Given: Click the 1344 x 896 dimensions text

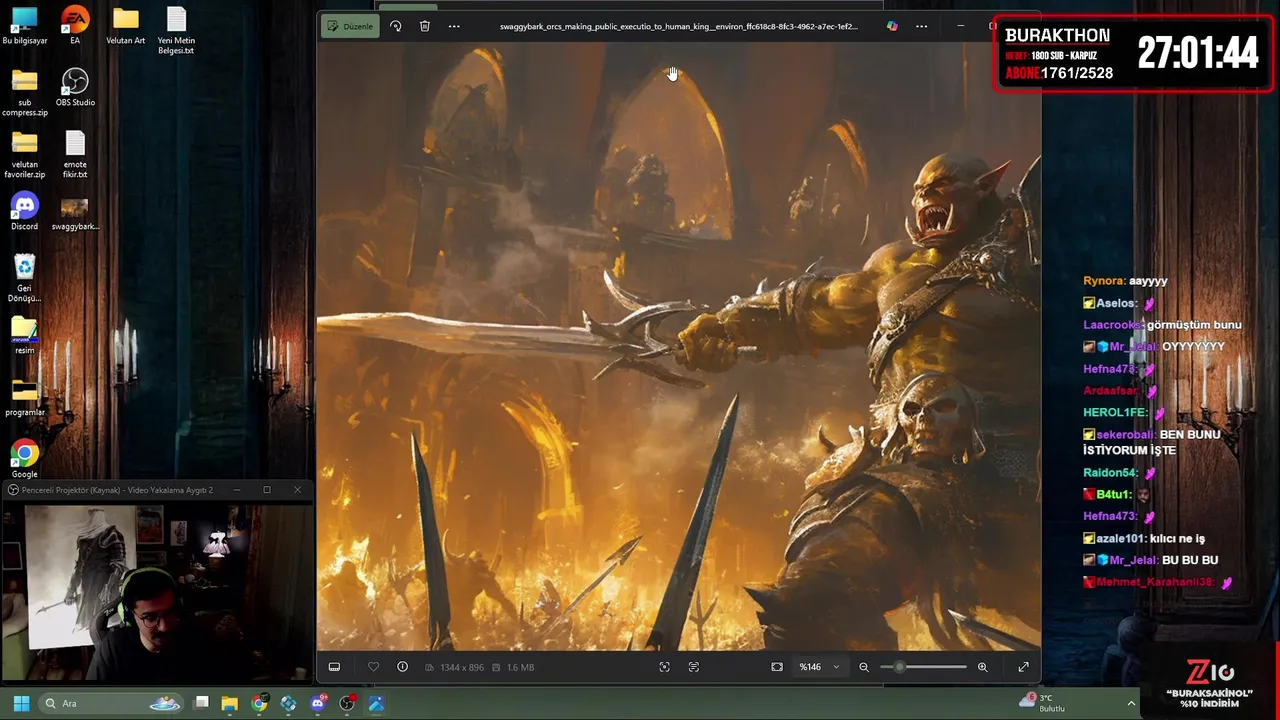Looking at the screenshot, I should [461, 667].
